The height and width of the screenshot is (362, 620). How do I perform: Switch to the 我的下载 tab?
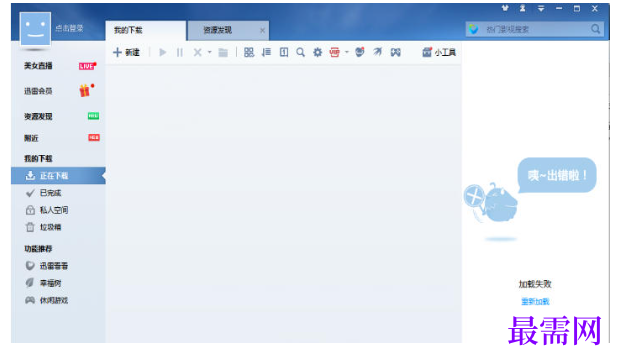coord(146,30)
